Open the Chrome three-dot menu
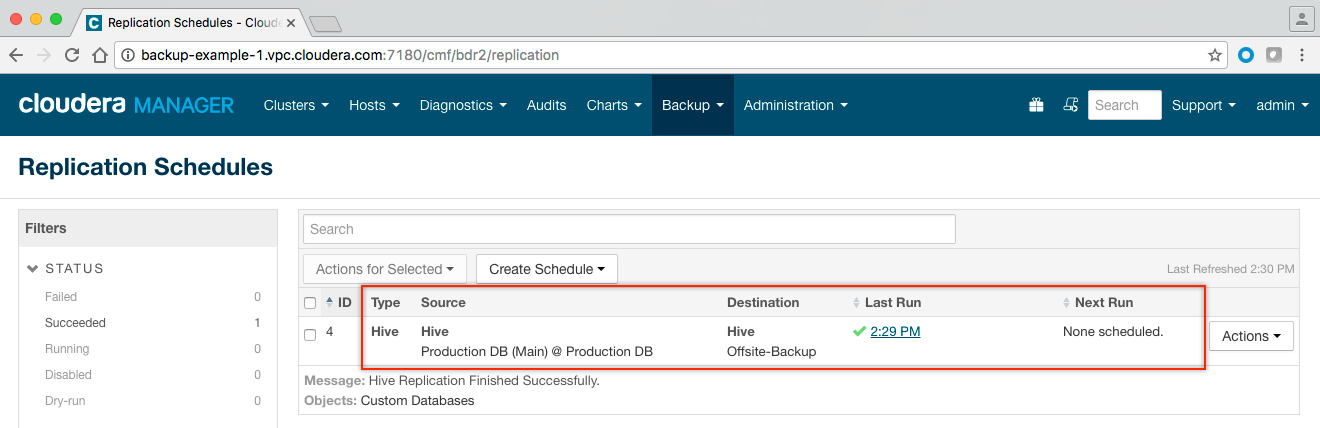 coord(1302,56)
